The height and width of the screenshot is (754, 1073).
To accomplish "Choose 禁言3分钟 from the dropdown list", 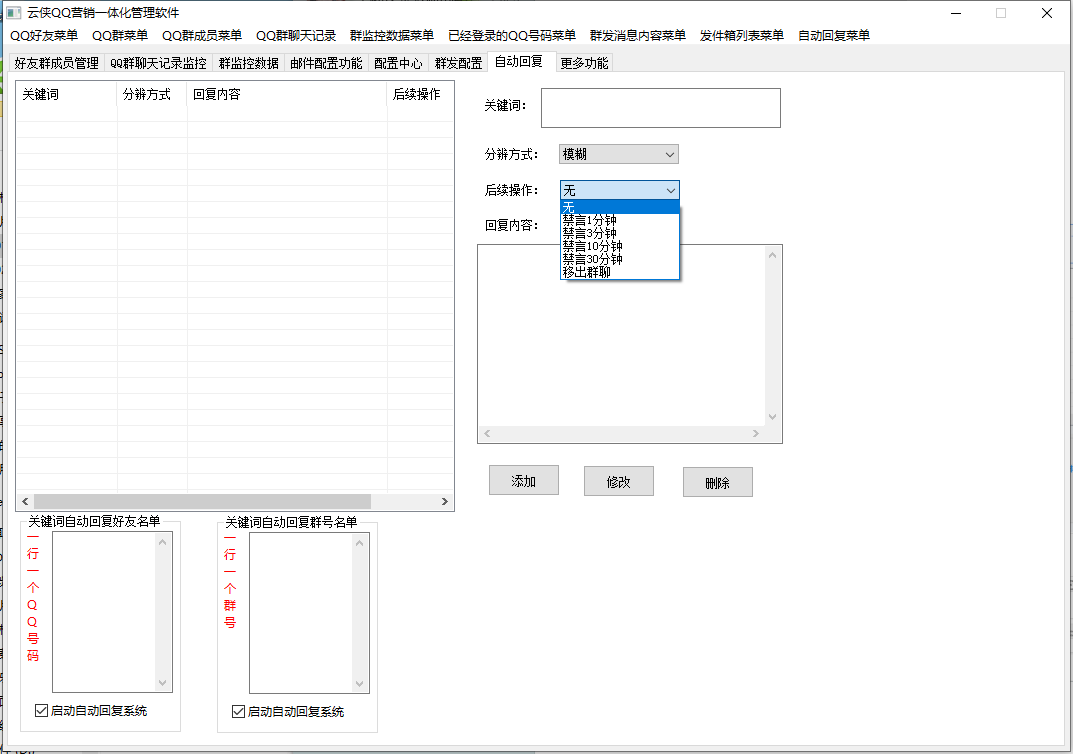I will 619,233.
